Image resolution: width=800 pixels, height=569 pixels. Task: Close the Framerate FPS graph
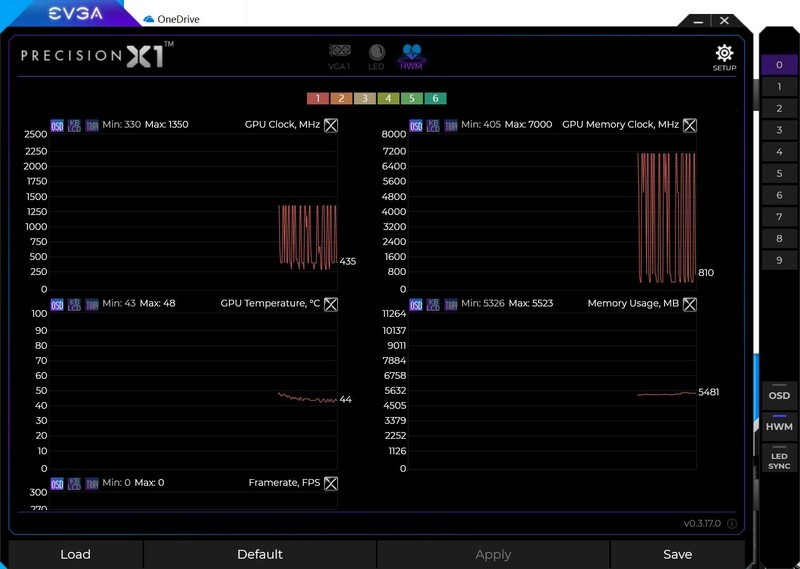(x=331, y=483)
